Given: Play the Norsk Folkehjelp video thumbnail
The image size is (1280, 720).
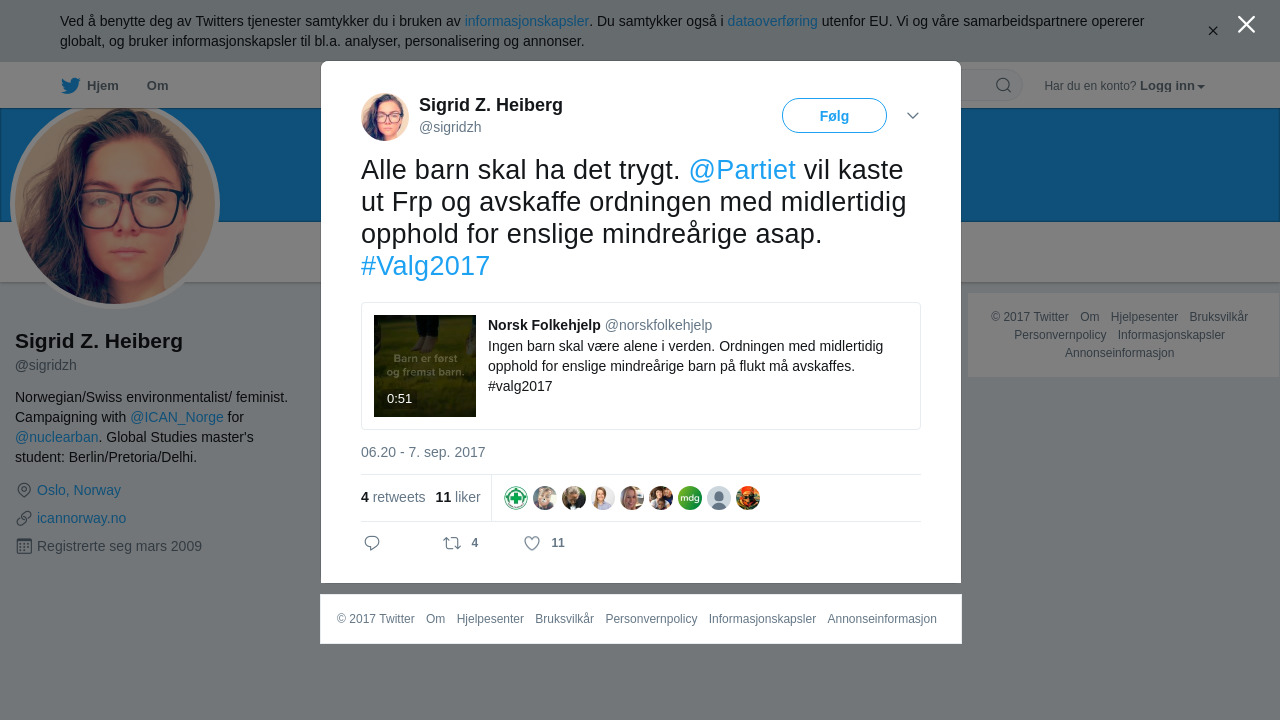Looking at the screenshot, I should click(x=425, y=366).
